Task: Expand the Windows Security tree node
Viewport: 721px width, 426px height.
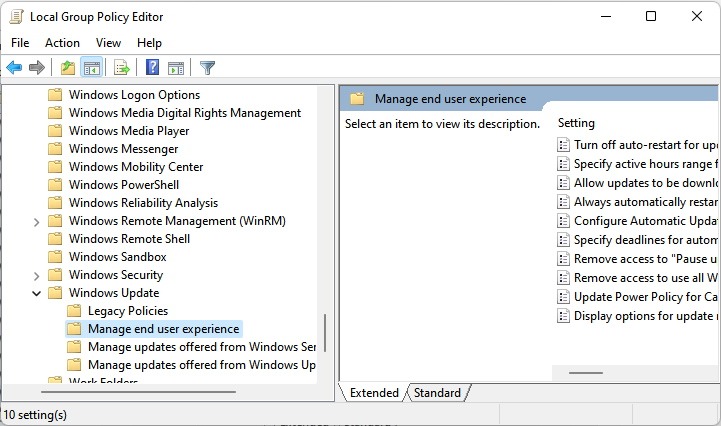Action: (x=36, y=276)
